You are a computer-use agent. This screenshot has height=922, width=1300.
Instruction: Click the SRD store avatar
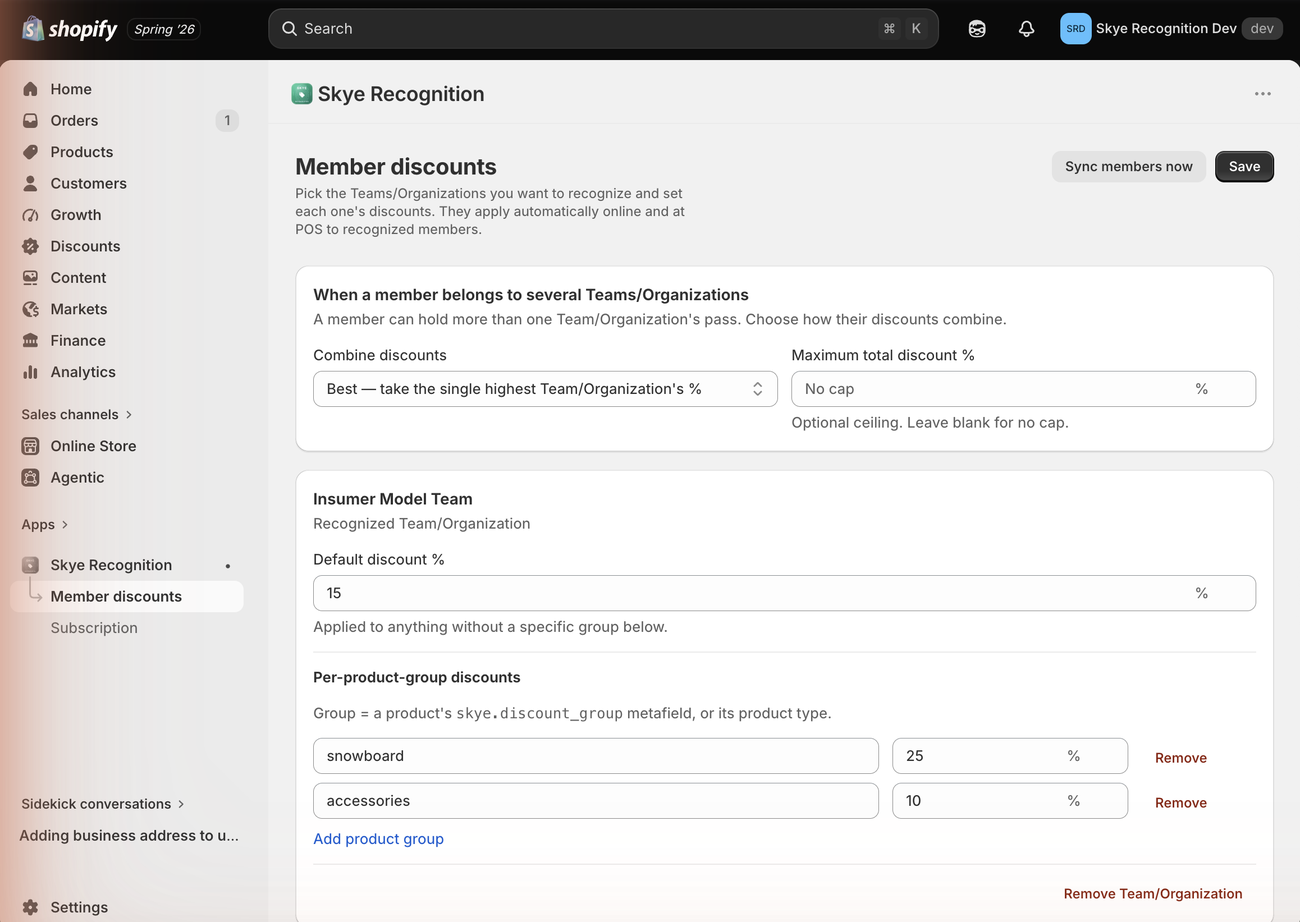1075,29
